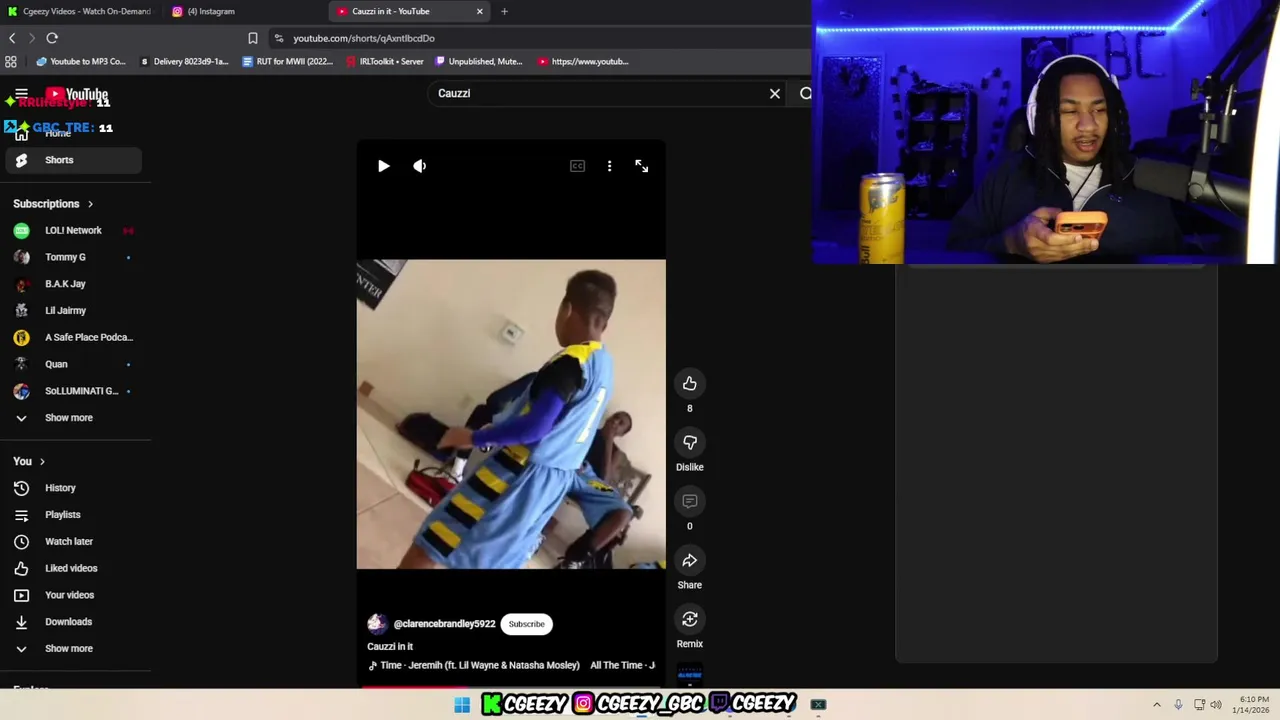Open the taskbar microphone icon
Screen dimensions: 1280x720
click(x=1178, y=705)
